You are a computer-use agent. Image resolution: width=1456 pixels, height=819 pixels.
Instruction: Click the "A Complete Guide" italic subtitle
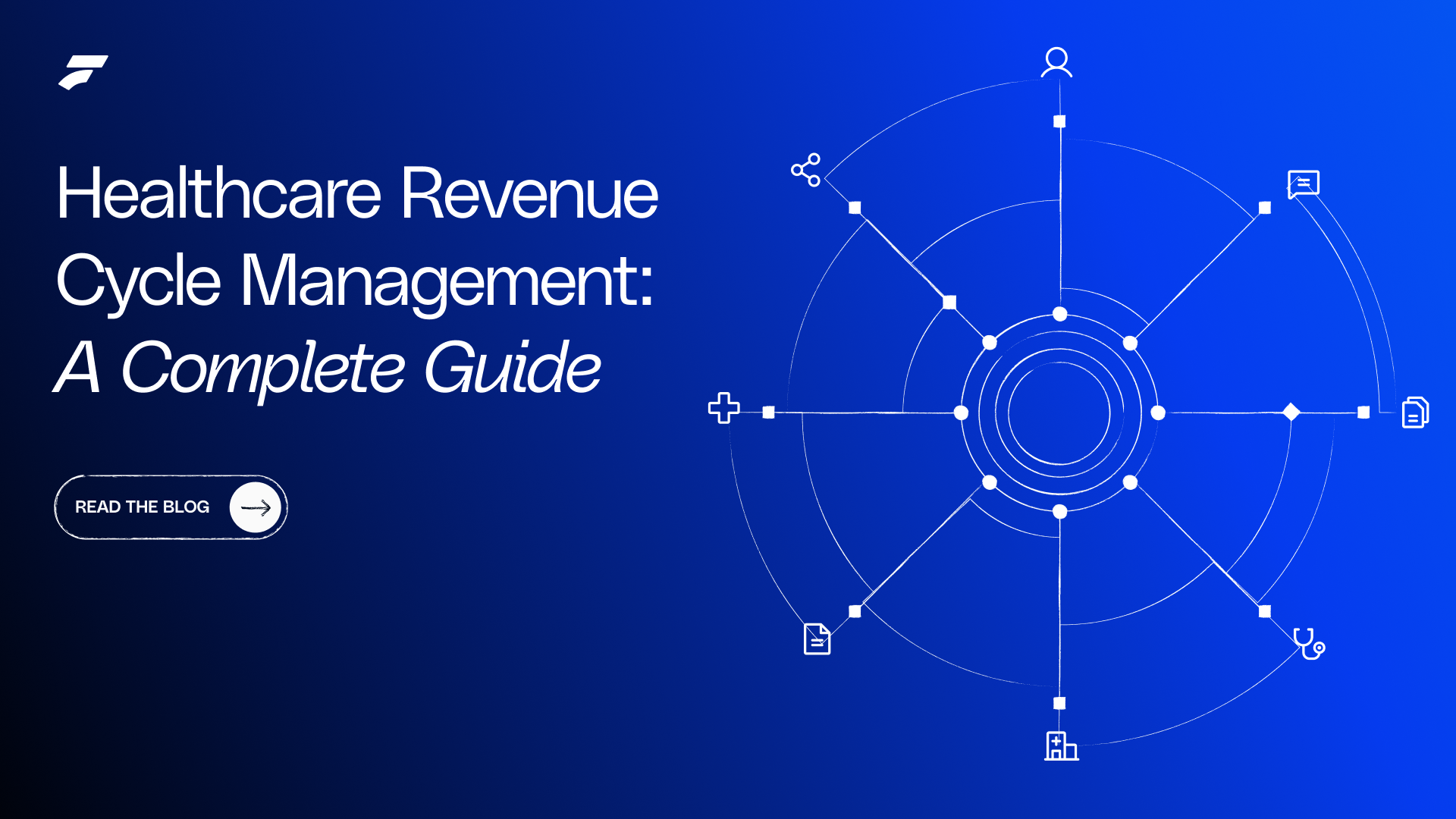tap(328, 369)
